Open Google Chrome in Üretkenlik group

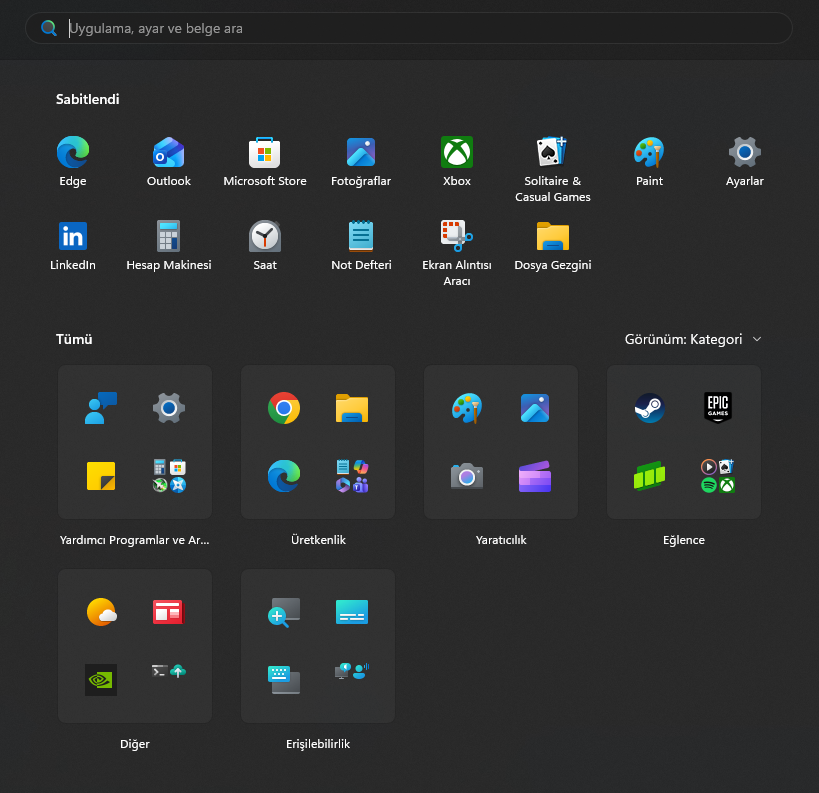click(284, 408)
